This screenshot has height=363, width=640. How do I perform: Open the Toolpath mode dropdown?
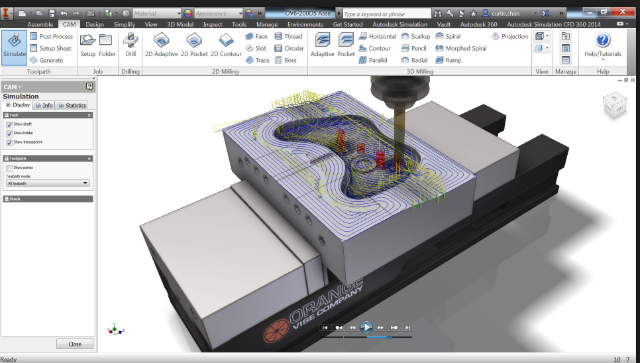48,183
